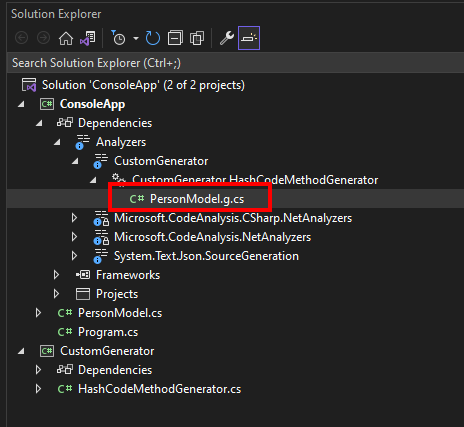Viewport: 464px width, 427px height.
Task: Expand the Frameworks node
Action: (x=56, y=275)
